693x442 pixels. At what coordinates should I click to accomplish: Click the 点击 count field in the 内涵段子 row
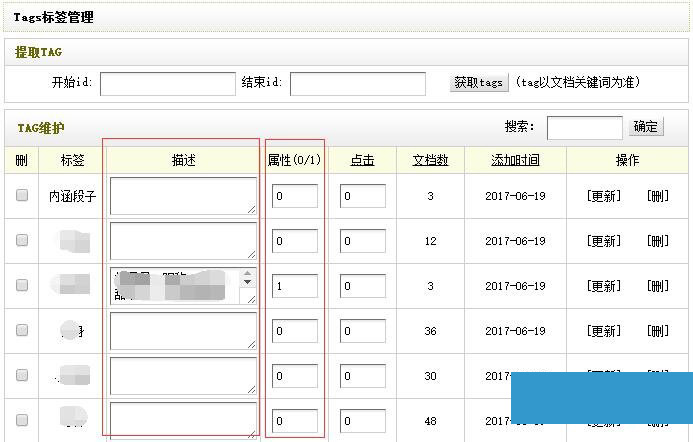[362, 196]
